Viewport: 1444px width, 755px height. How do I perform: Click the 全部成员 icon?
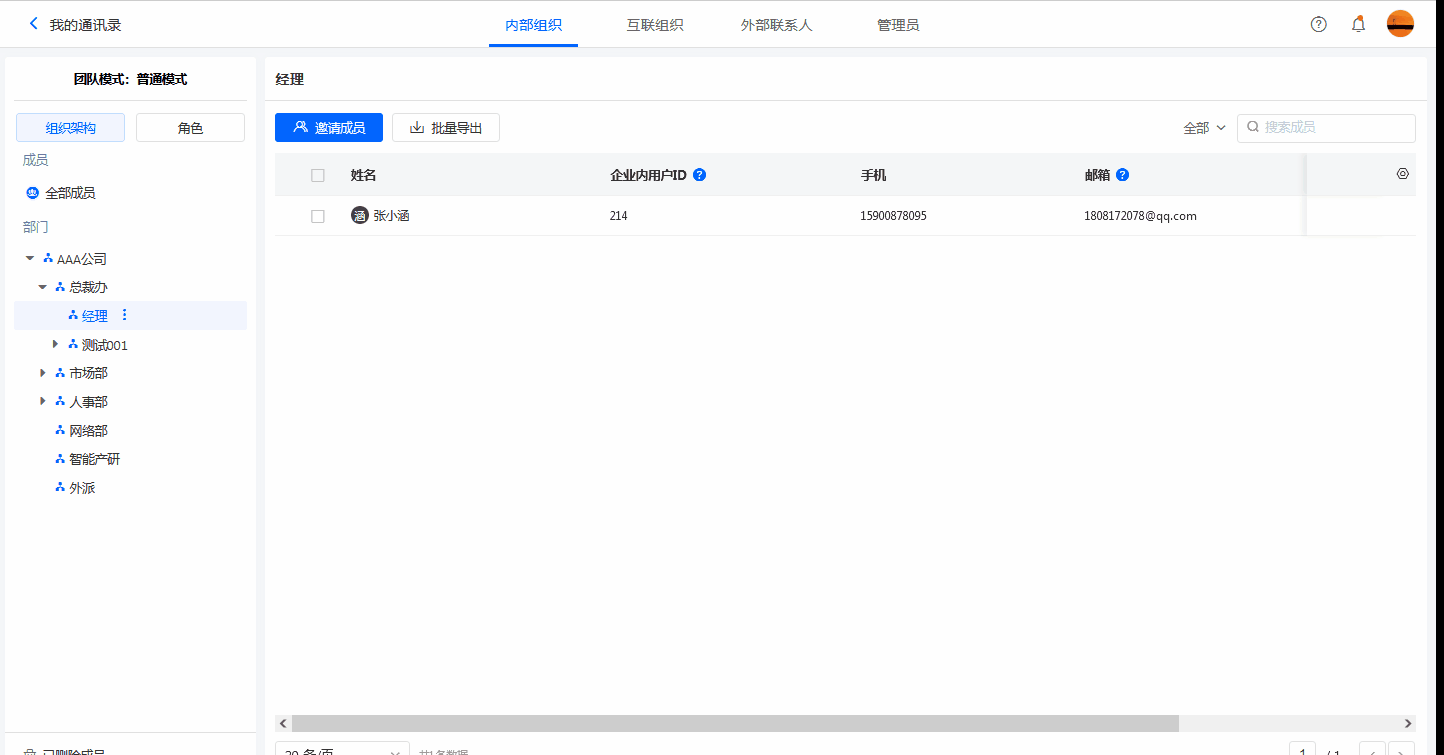click(32, 193)
